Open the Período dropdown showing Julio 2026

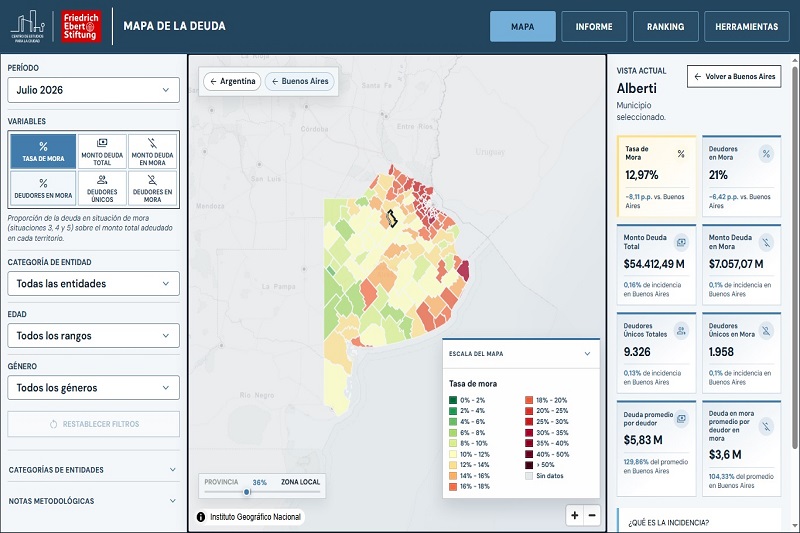pyautogui.click(x=93, y=90)
